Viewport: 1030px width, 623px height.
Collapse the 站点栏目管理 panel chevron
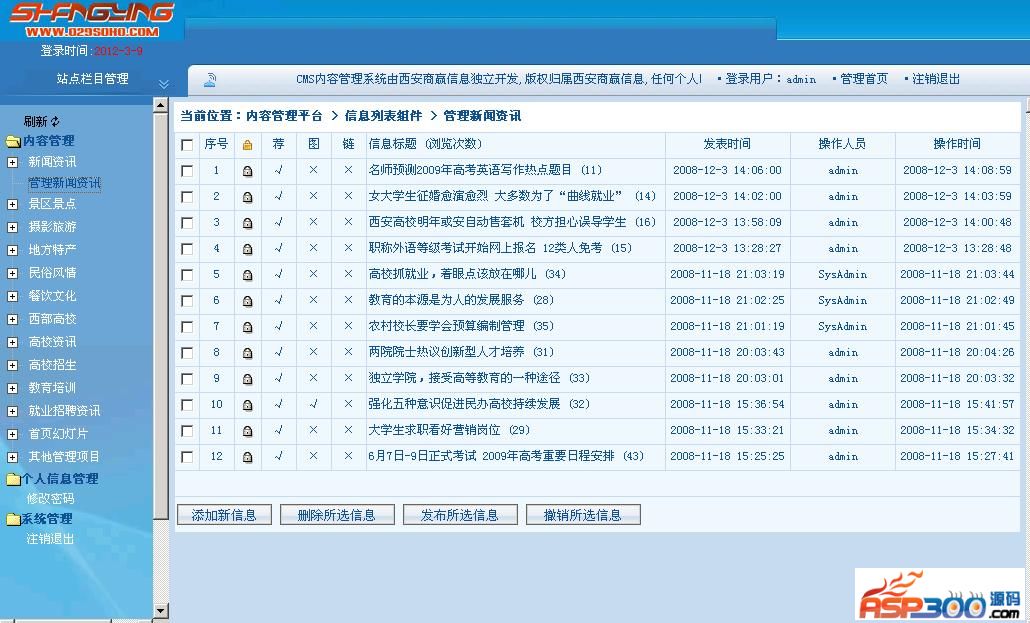pyautogui.click(x=164, y=83)
